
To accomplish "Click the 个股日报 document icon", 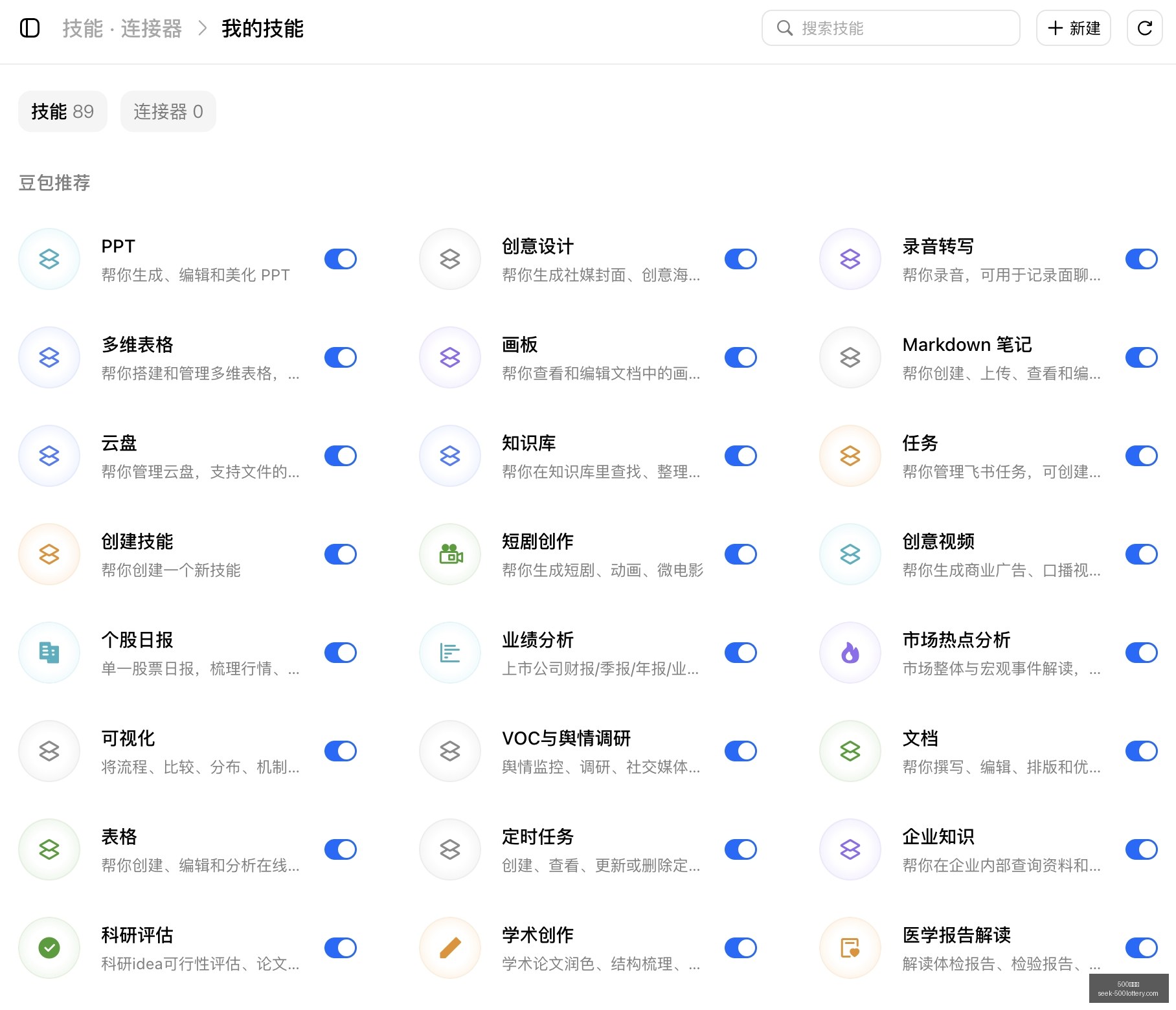I will pos(49,653).
